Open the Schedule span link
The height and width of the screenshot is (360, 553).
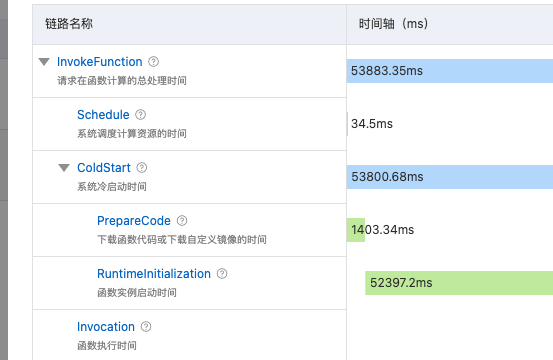(103, 115)
